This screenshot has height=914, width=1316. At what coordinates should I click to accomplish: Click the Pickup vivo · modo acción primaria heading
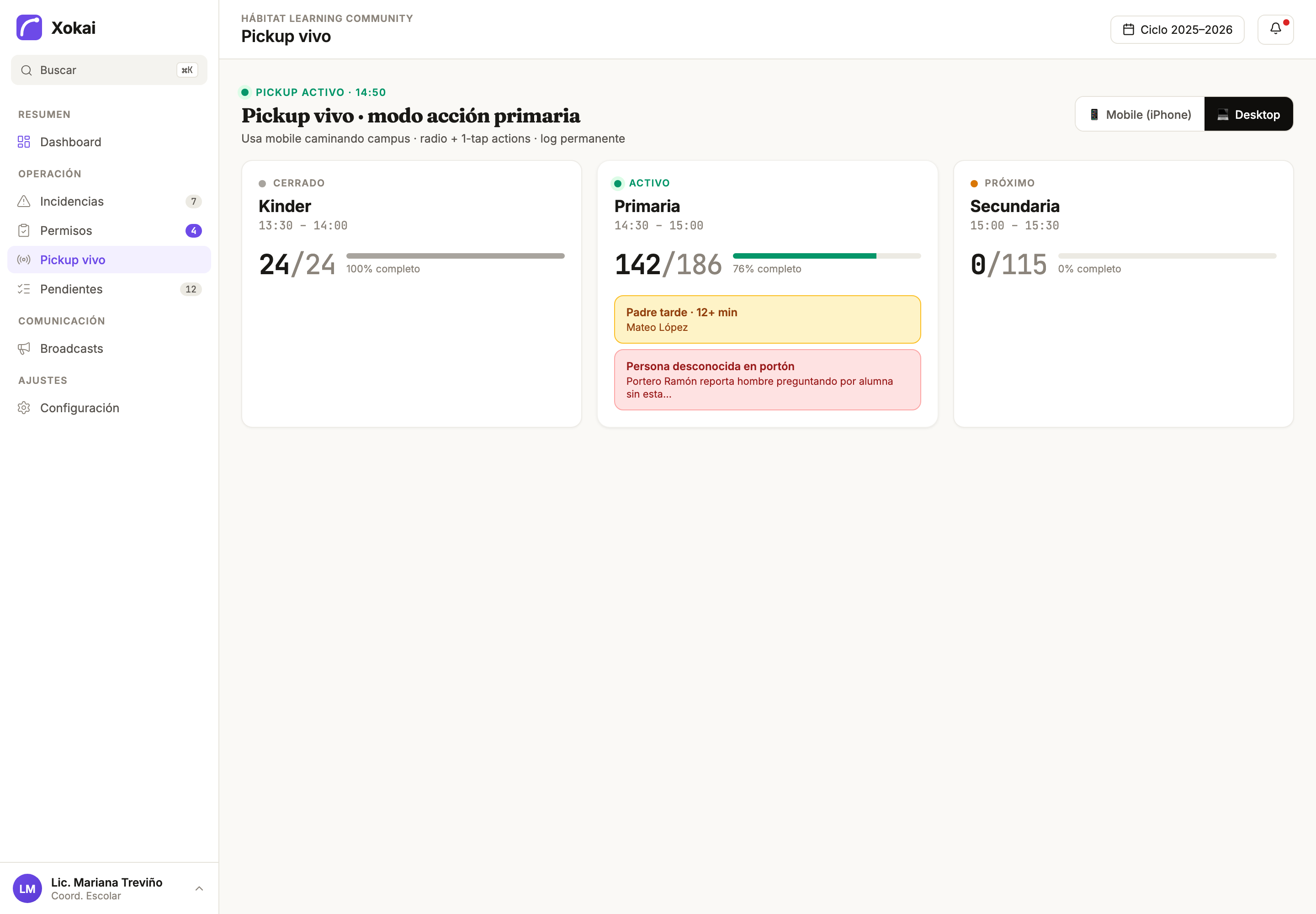pos(411,116)
